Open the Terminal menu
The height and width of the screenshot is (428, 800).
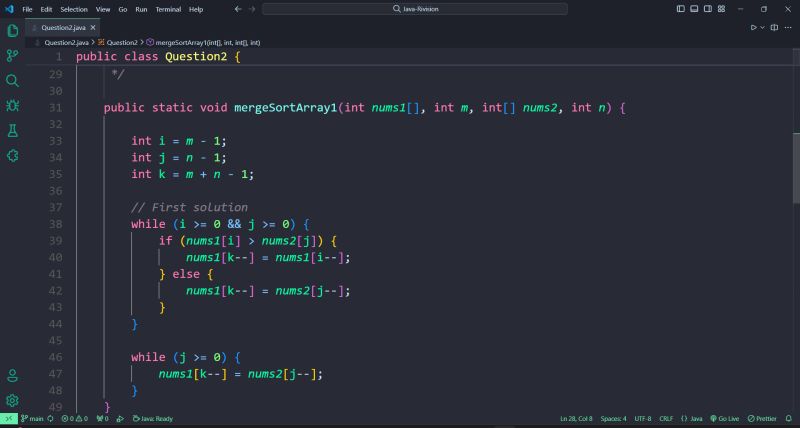click(168, 9)
